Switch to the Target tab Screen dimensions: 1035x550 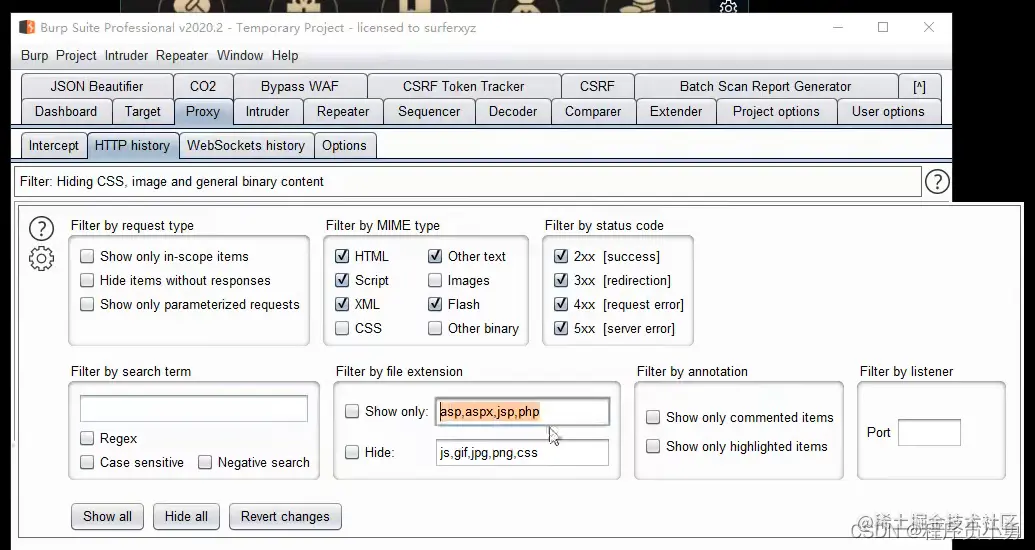143,112
